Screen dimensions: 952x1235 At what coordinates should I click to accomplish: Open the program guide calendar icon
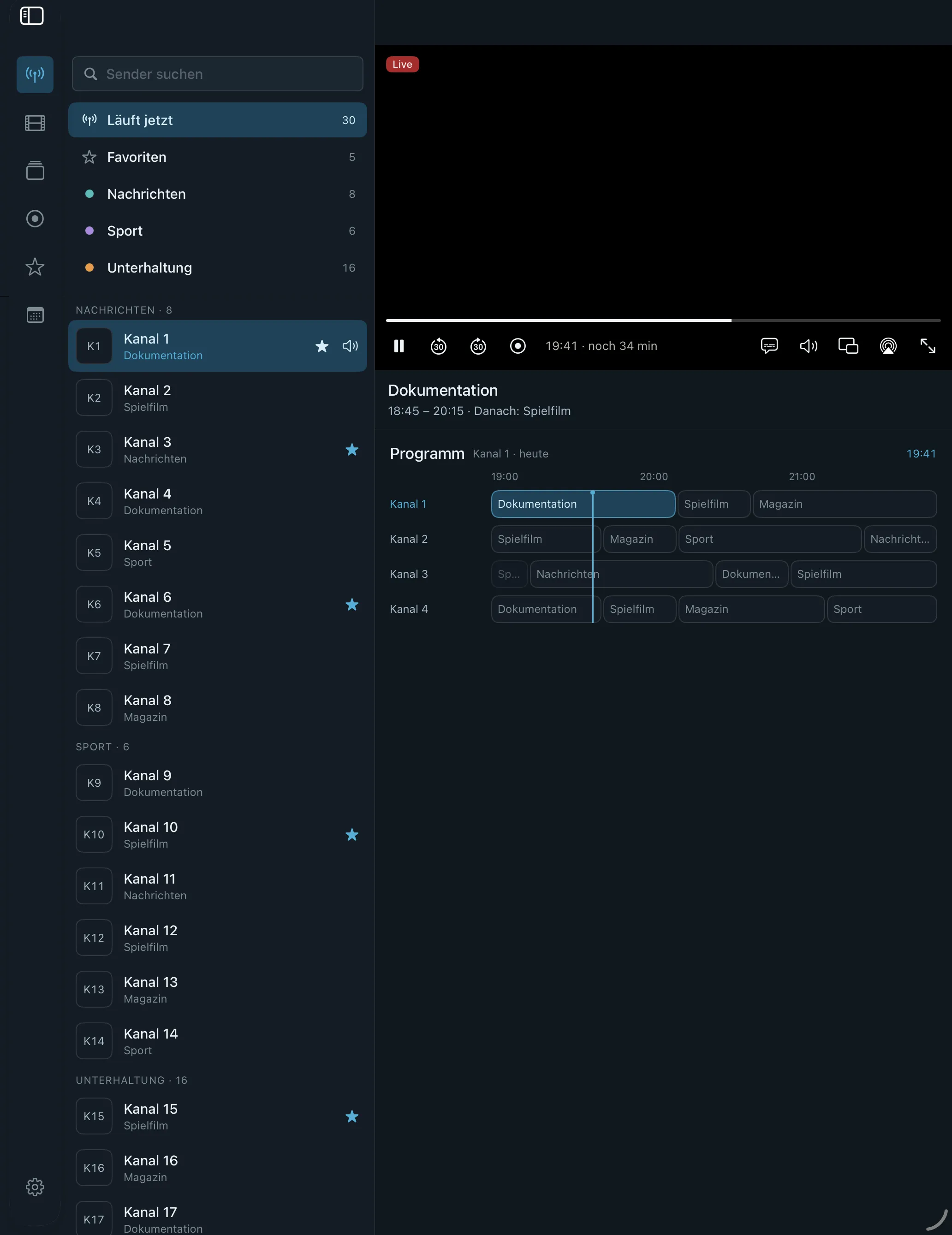[x=35, y=315]
